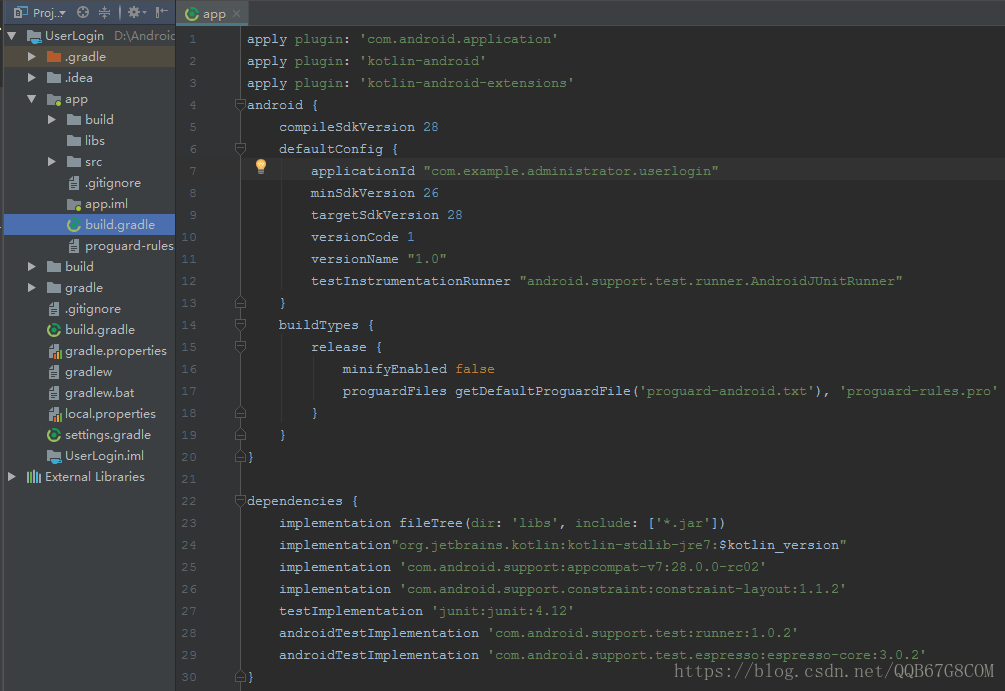Close the app editor tab

point(237,13)
